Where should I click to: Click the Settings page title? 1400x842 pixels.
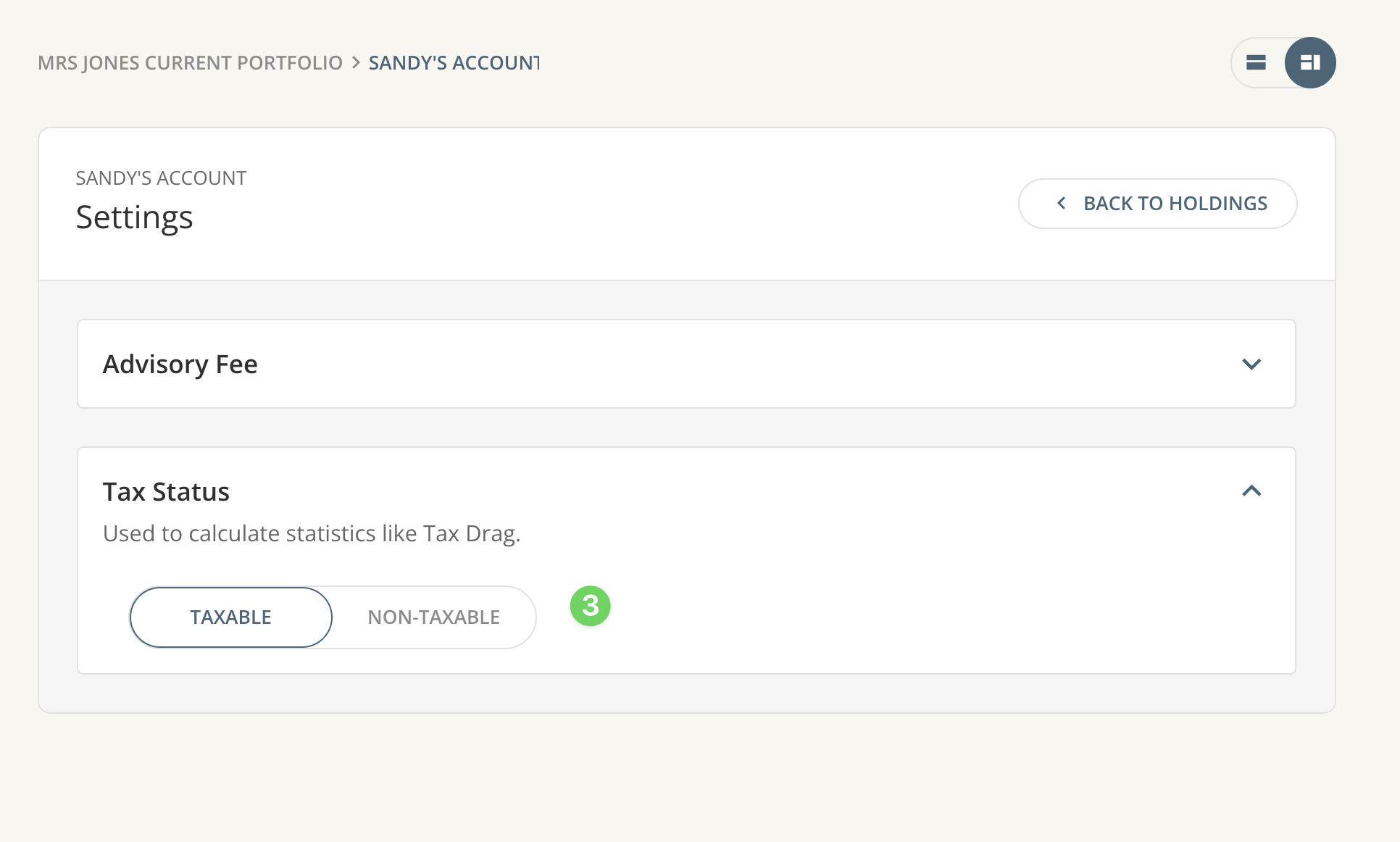tap(134, 217)
